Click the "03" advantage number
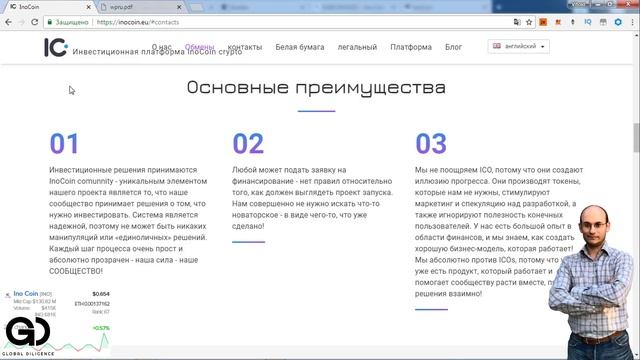640x360 pixels. point(431,144)
